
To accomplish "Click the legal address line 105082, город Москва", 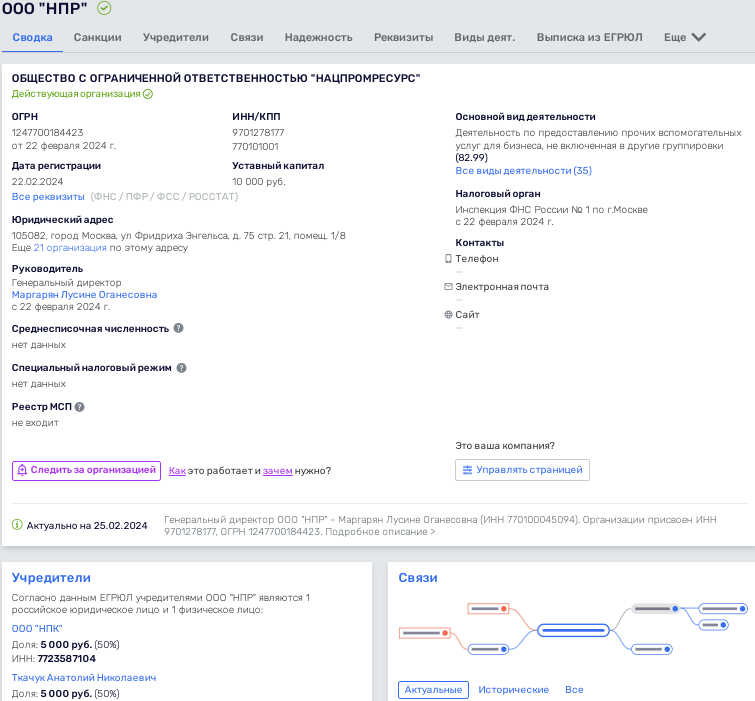I will tap(179, 235).
